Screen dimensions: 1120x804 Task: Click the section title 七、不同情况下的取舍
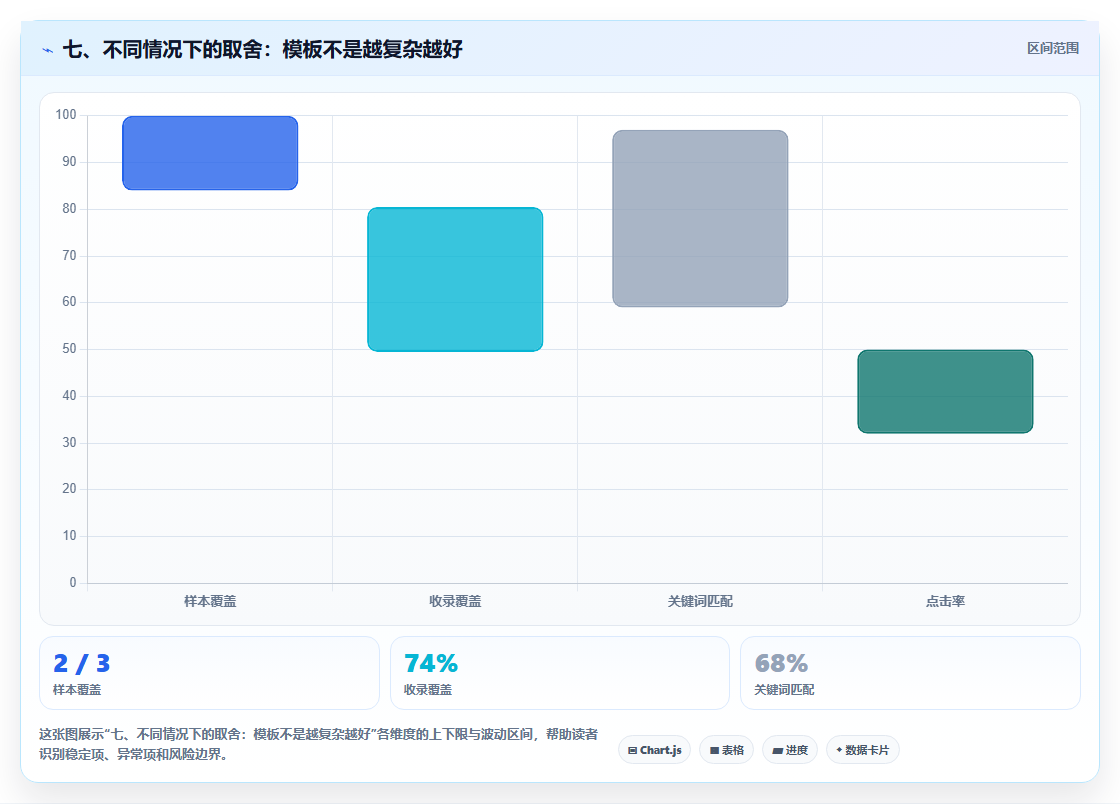[263, 49]
